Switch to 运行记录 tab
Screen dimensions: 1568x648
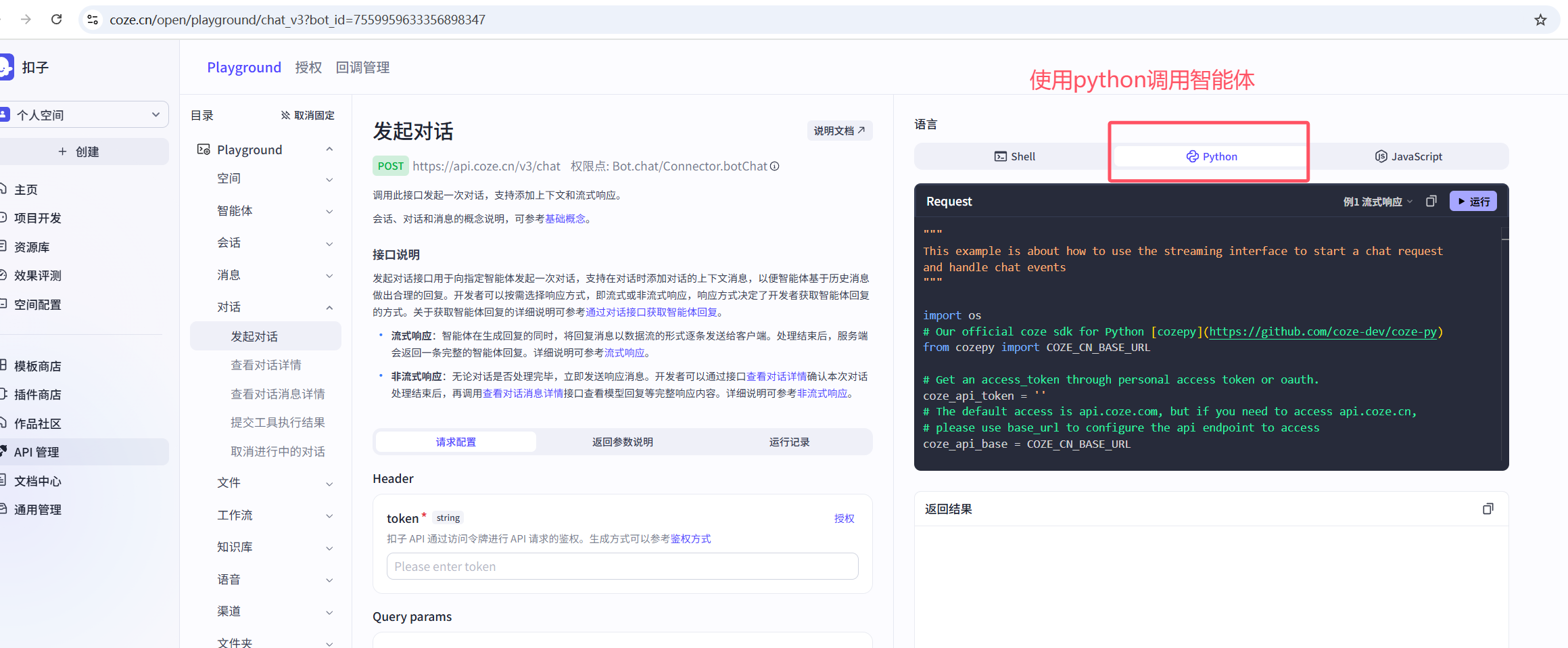coord(789,442)
